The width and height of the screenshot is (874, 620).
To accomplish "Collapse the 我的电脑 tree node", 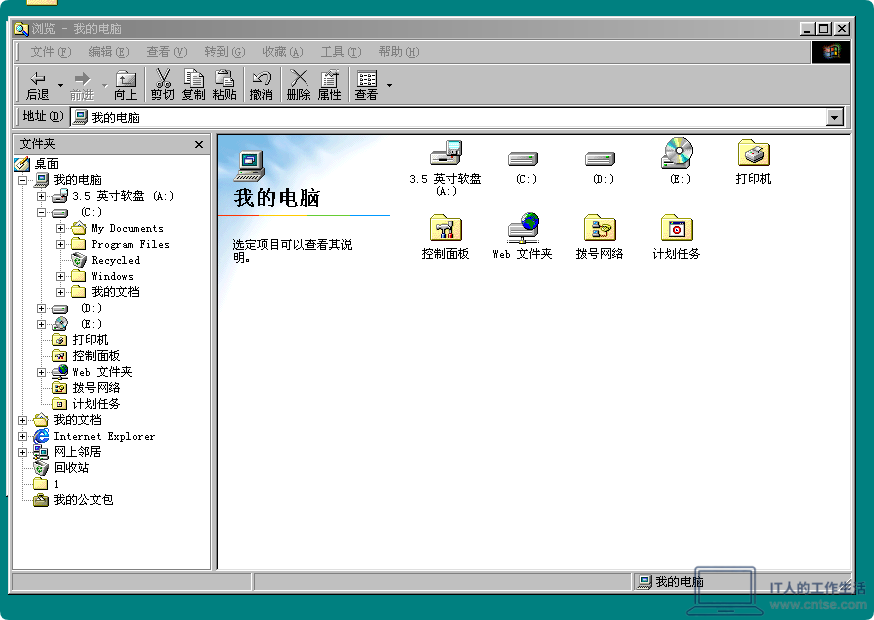I will pyautogui.click(x=23, y=180).
